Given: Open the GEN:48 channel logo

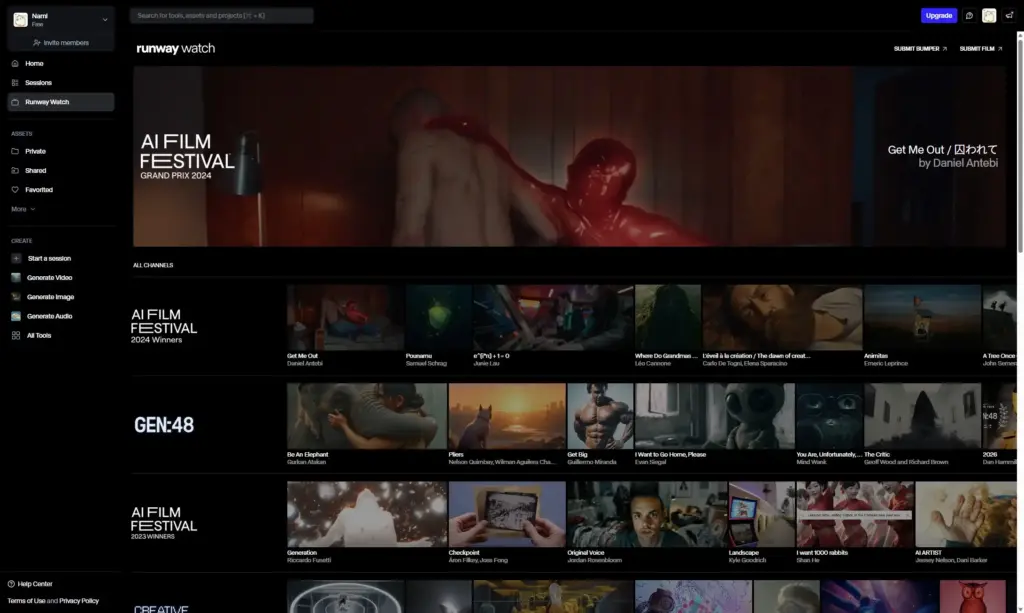Looking at the screenshot, I should (164, 426).
